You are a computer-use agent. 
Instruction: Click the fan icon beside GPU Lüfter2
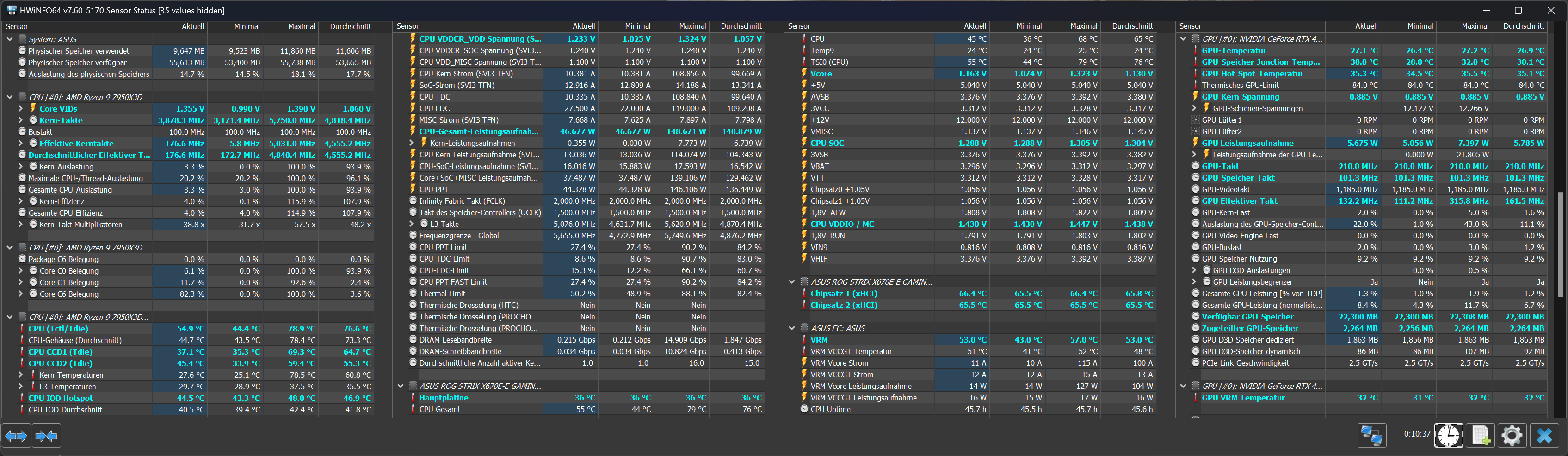tap(1196, 131)
